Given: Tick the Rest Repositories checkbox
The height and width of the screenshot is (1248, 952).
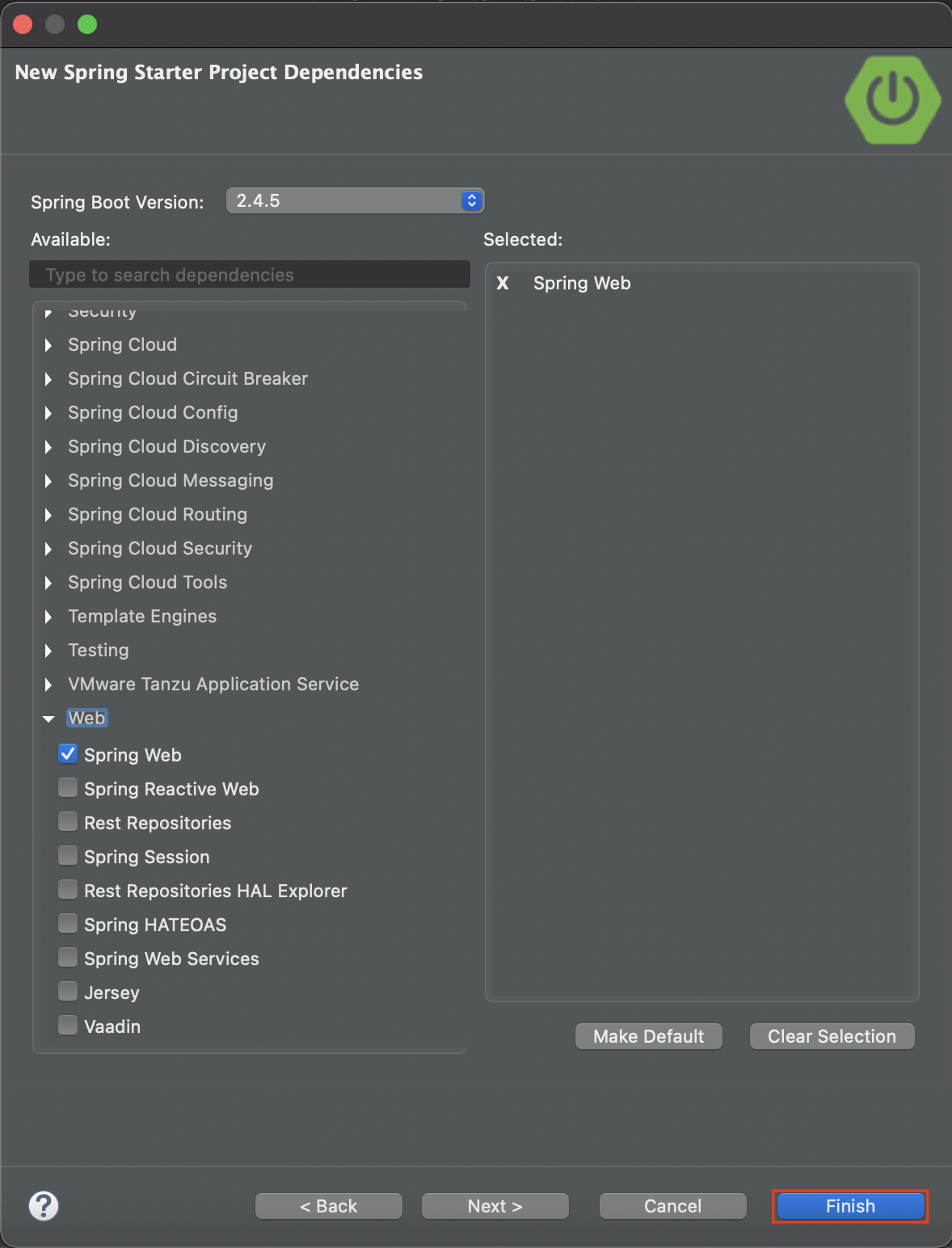Looking at the screenshot, I should [x=68, y=822].
